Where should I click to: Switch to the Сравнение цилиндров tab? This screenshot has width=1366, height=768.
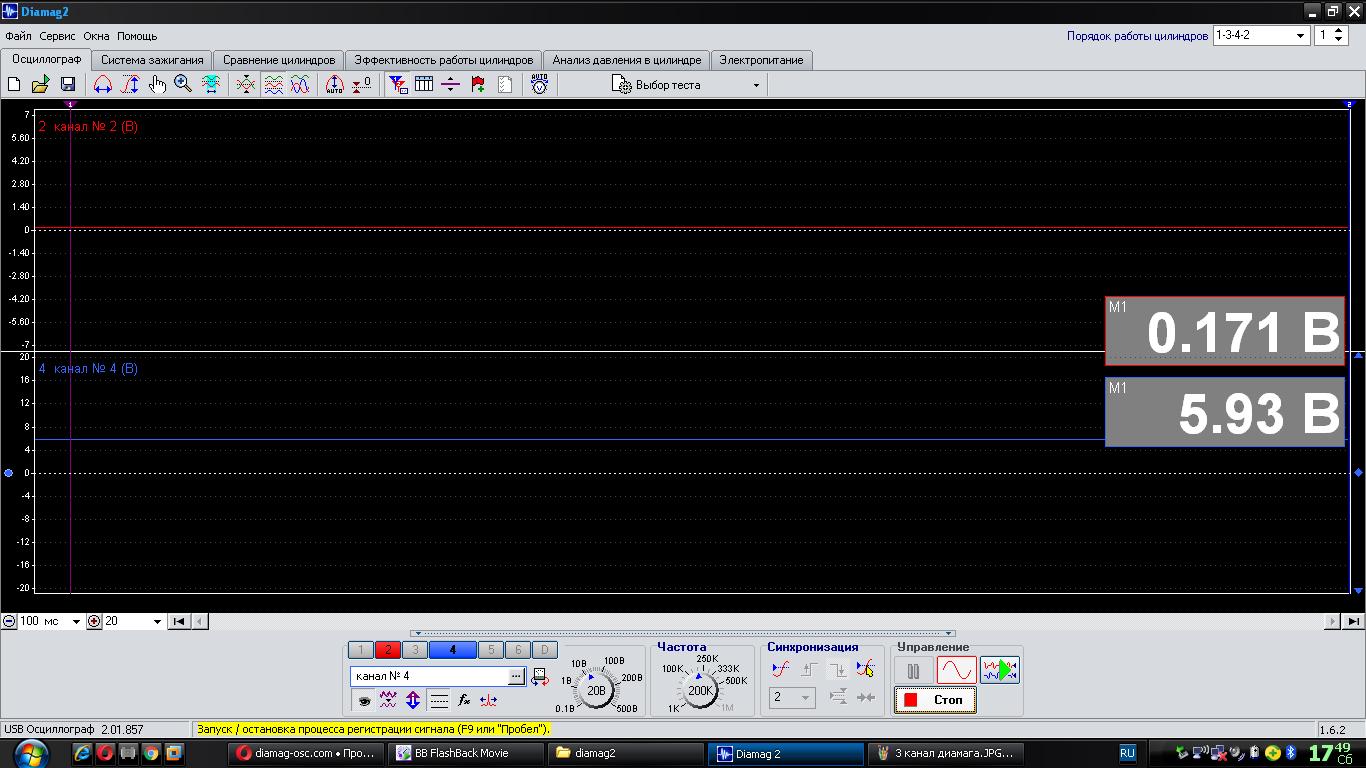click(x=279, y=60)
